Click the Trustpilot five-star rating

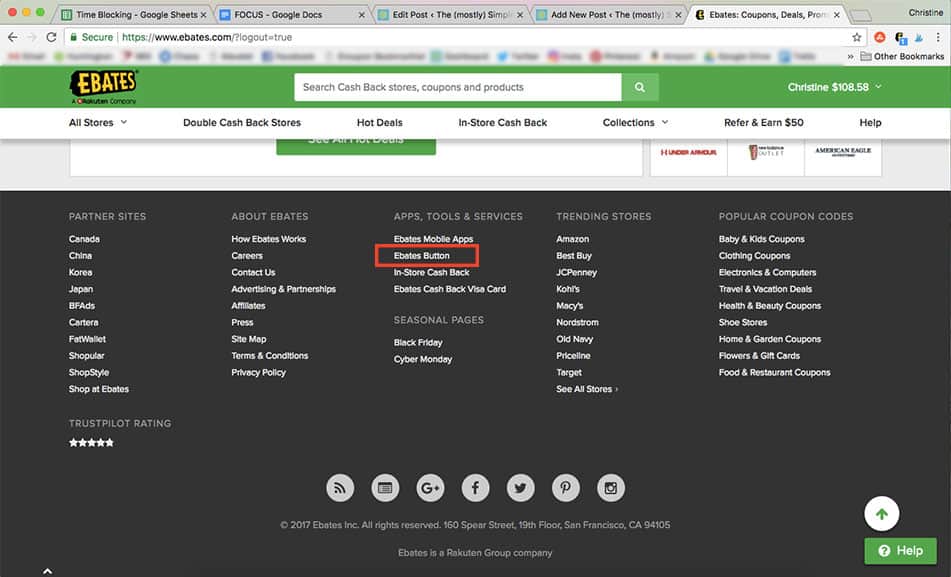pyautogui.click(x=91, y=443)
